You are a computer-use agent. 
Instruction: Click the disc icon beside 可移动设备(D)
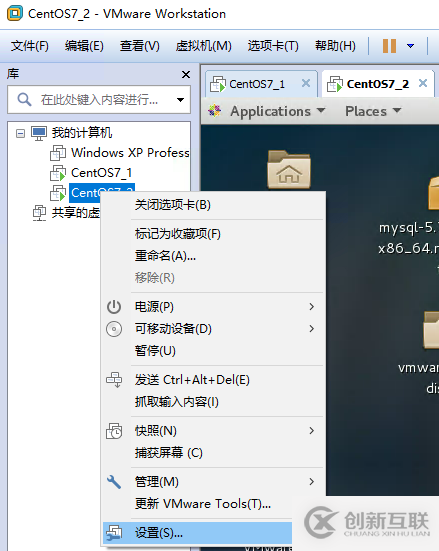[114, 329]
